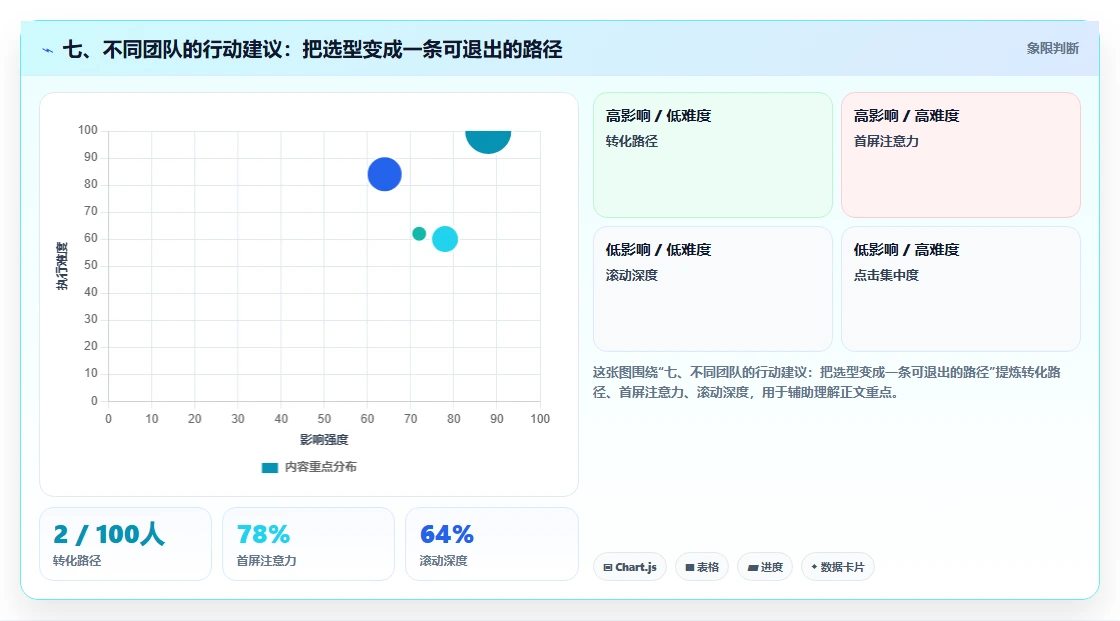Viewport: 1120px width, 621px height.
Task: Click the dark blue bubble in the chart
Action: 384,174
